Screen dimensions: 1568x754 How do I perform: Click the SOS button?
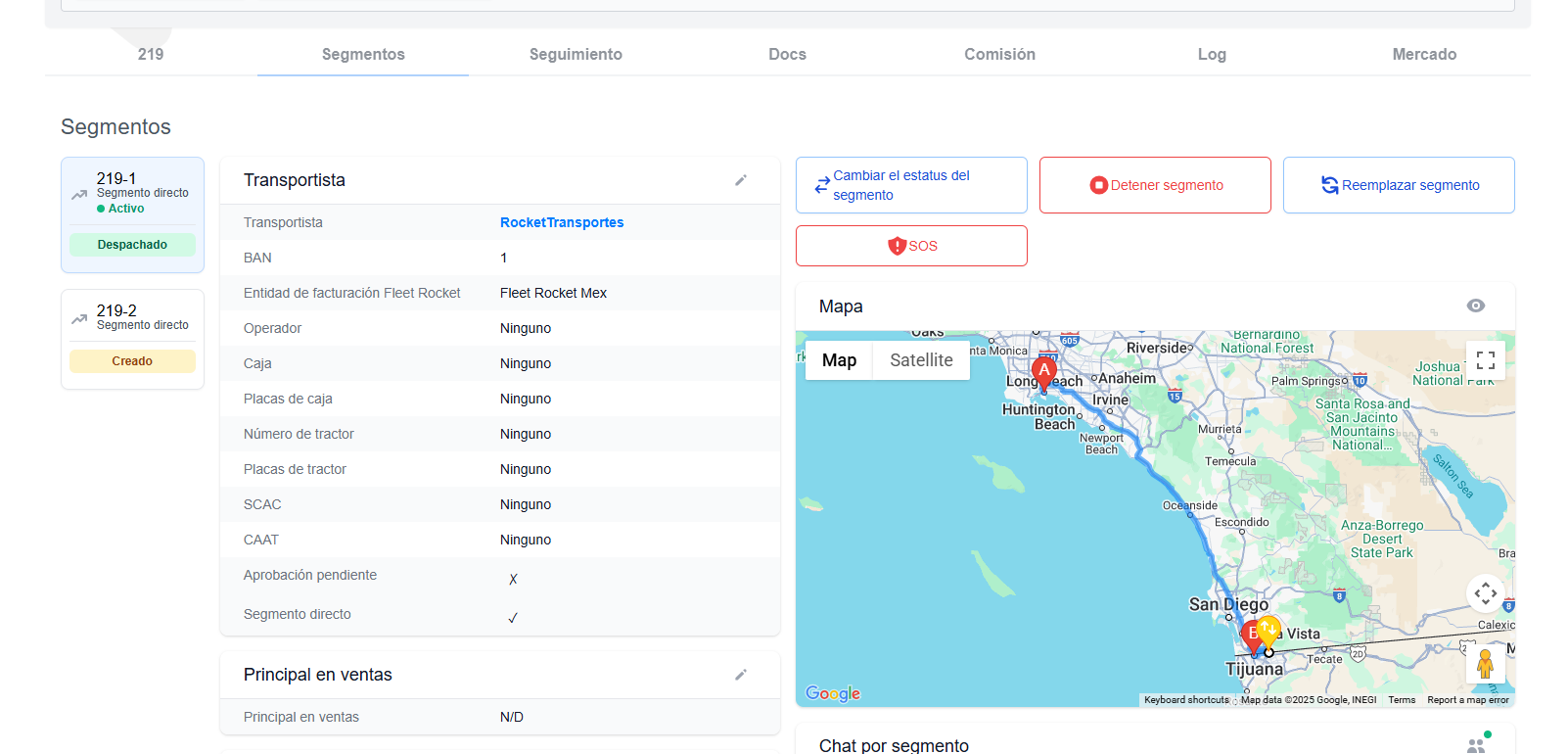coord(911,246)
